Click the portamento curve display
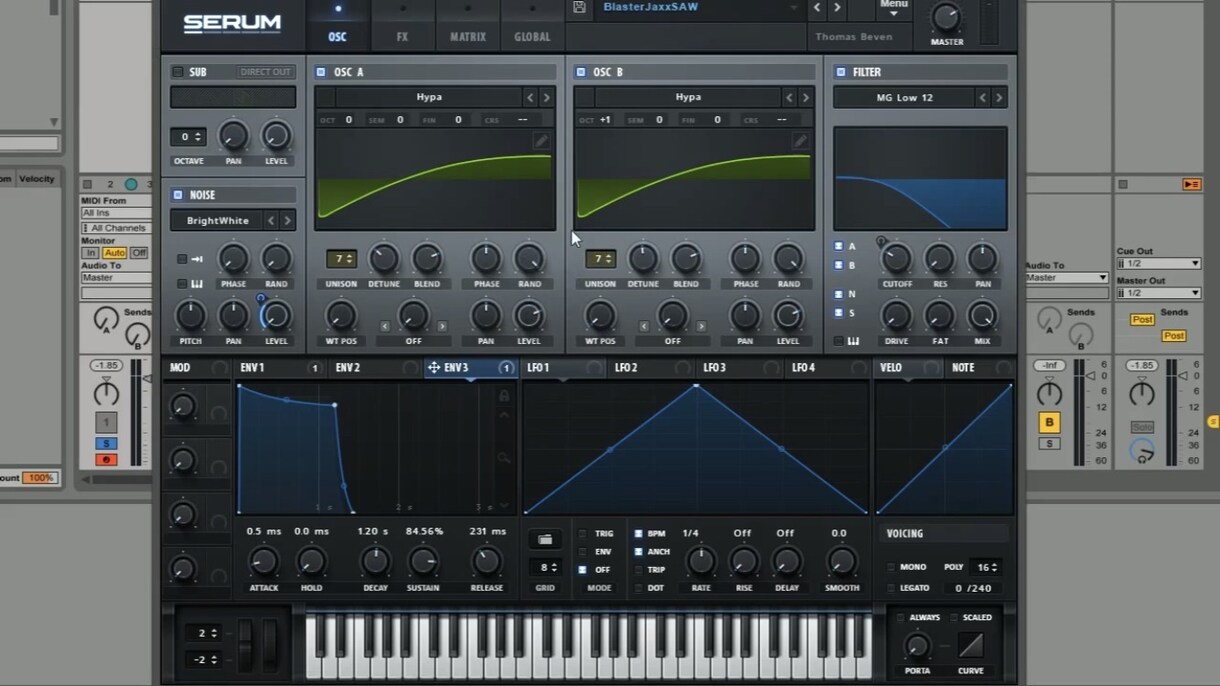 point(971,644)
